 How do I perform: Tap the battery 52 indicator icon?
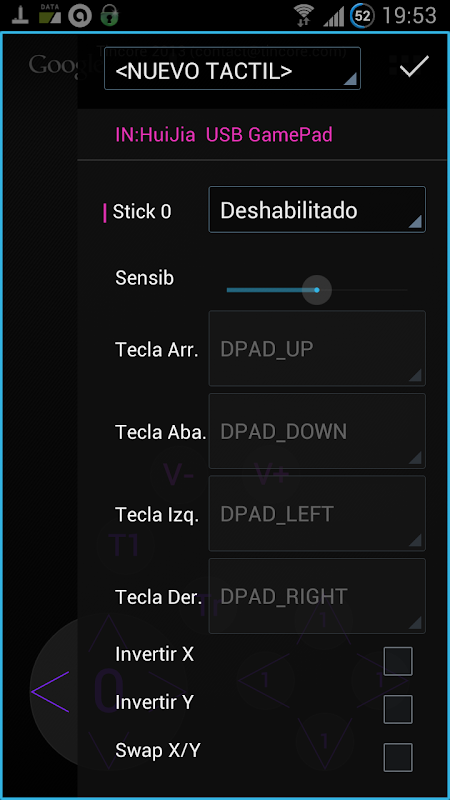click(x=362, y=16)
